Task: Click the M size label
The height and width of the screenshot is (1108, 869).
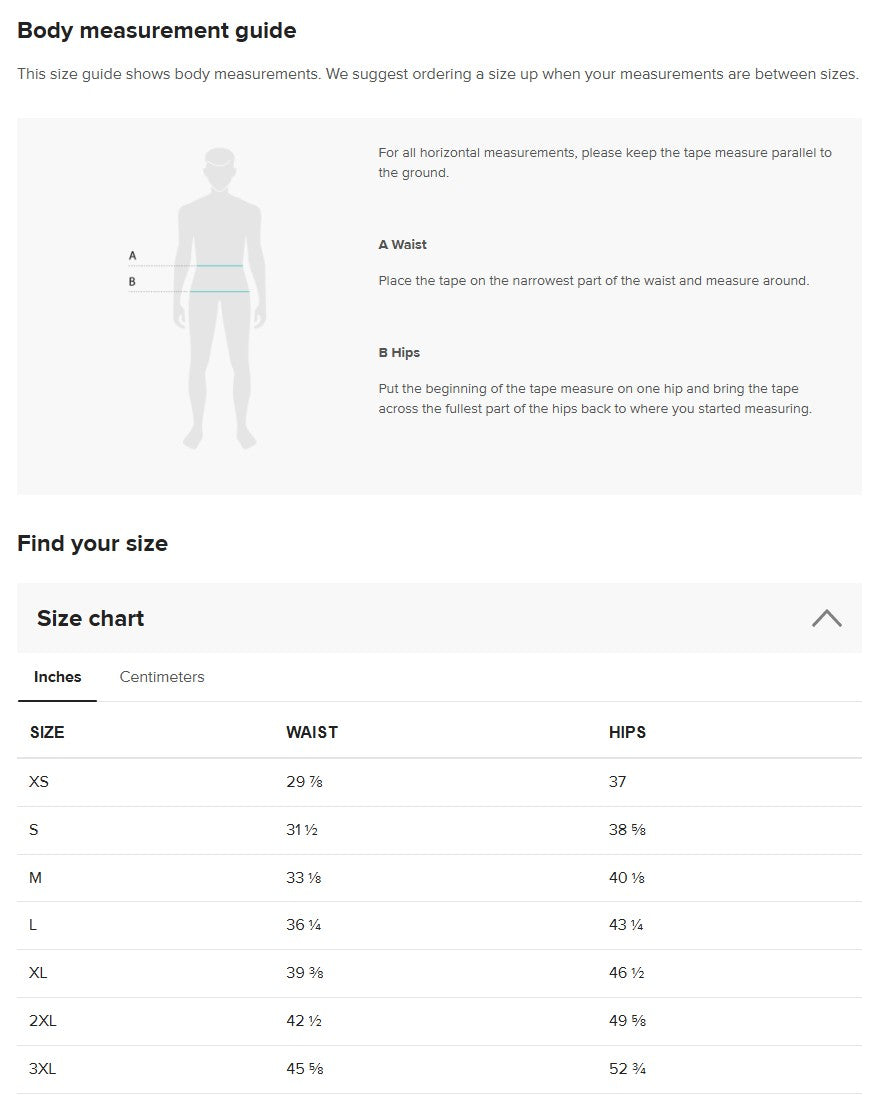Action: pyautogui.click(x=35, y=878)
